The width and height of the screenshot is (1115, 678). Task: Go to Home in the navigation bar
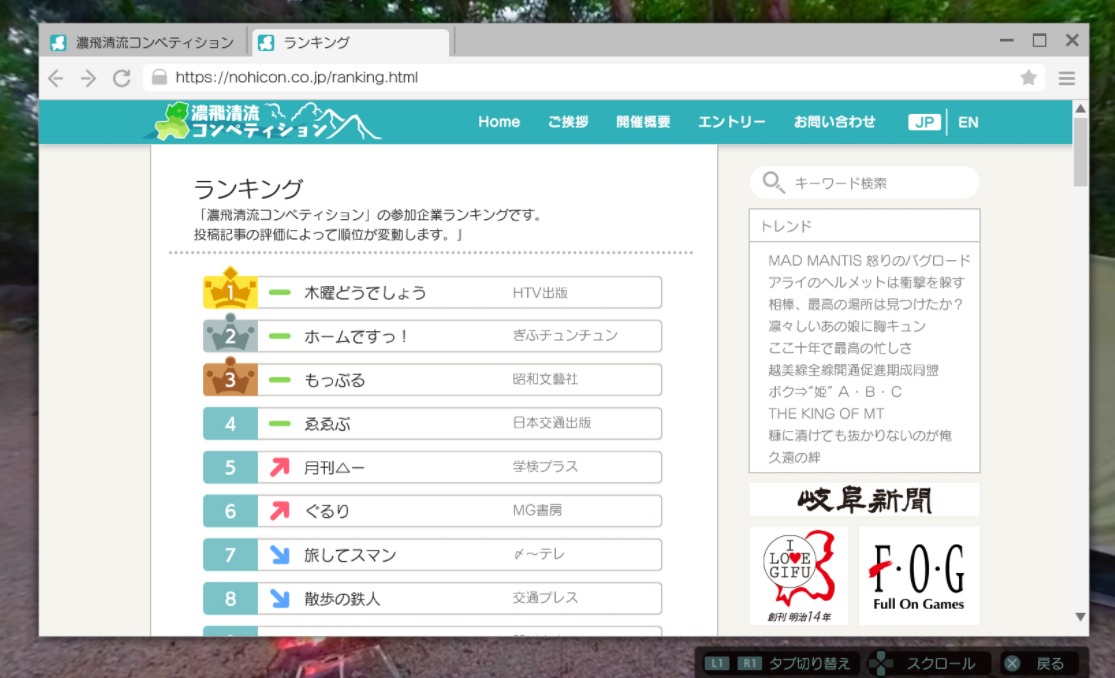498,122
